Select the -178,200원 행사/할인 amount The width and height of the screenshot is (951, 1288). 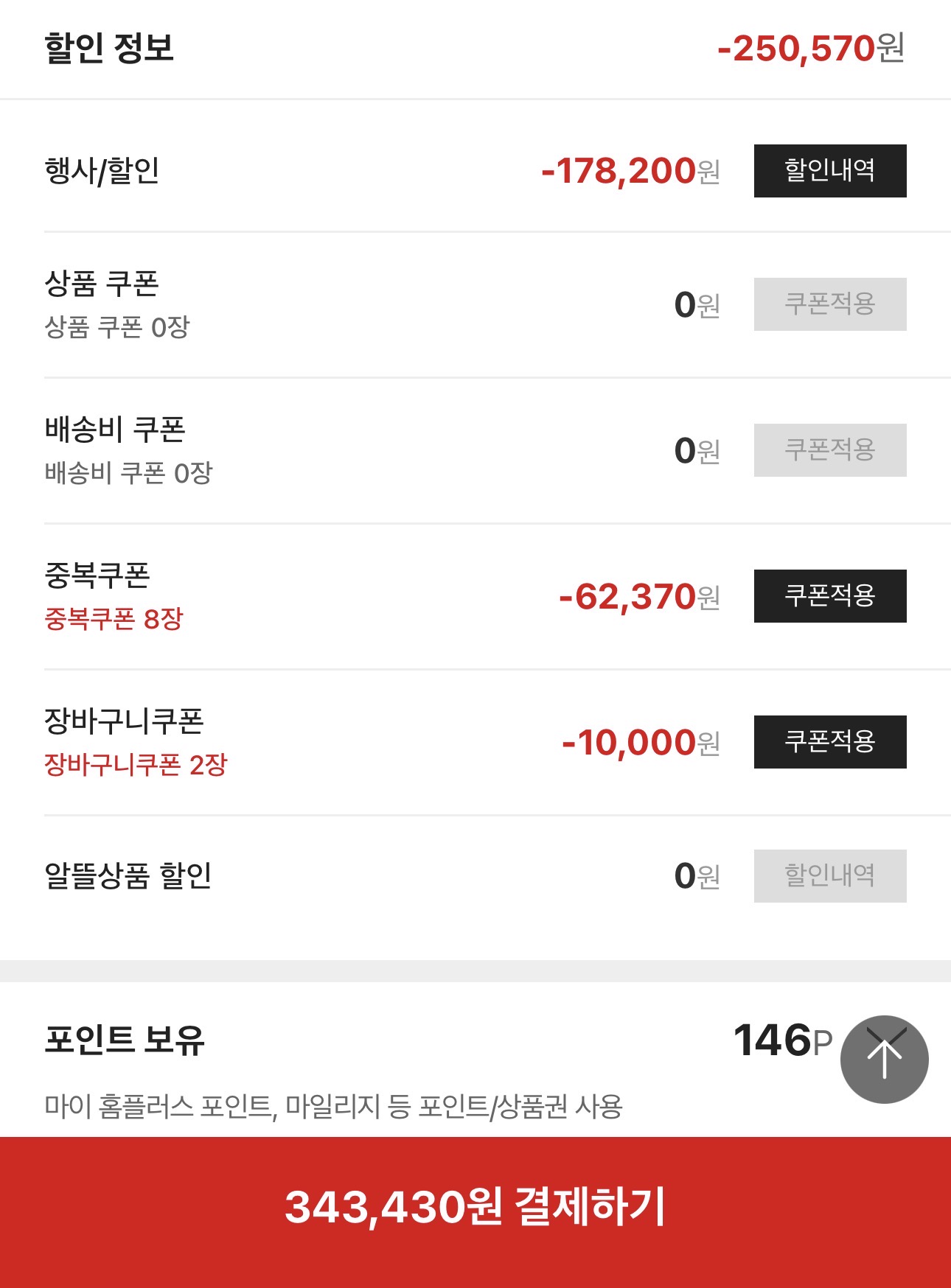point(630,171)
